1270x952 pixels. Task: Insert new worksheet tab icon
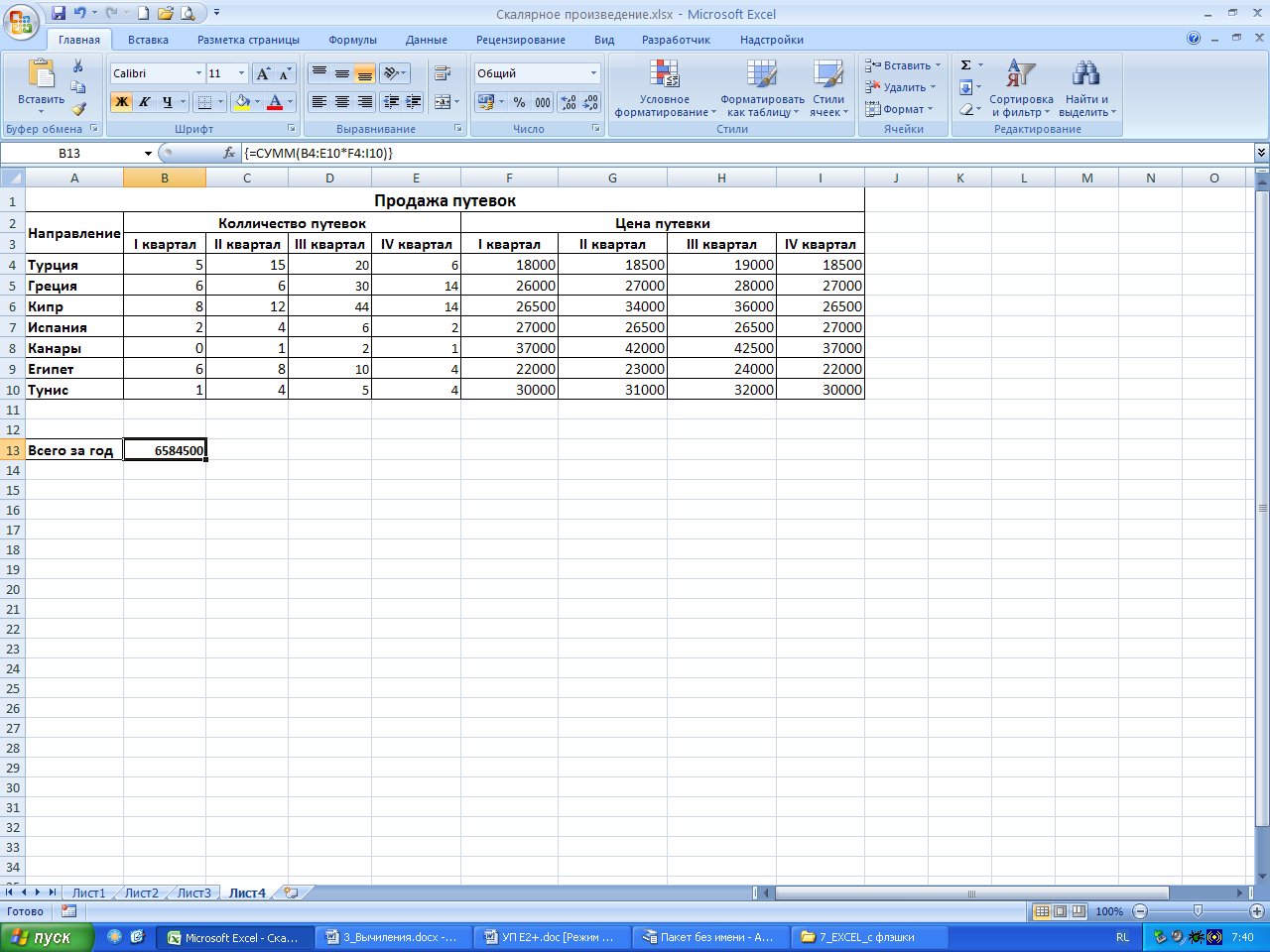click(291, 892)
